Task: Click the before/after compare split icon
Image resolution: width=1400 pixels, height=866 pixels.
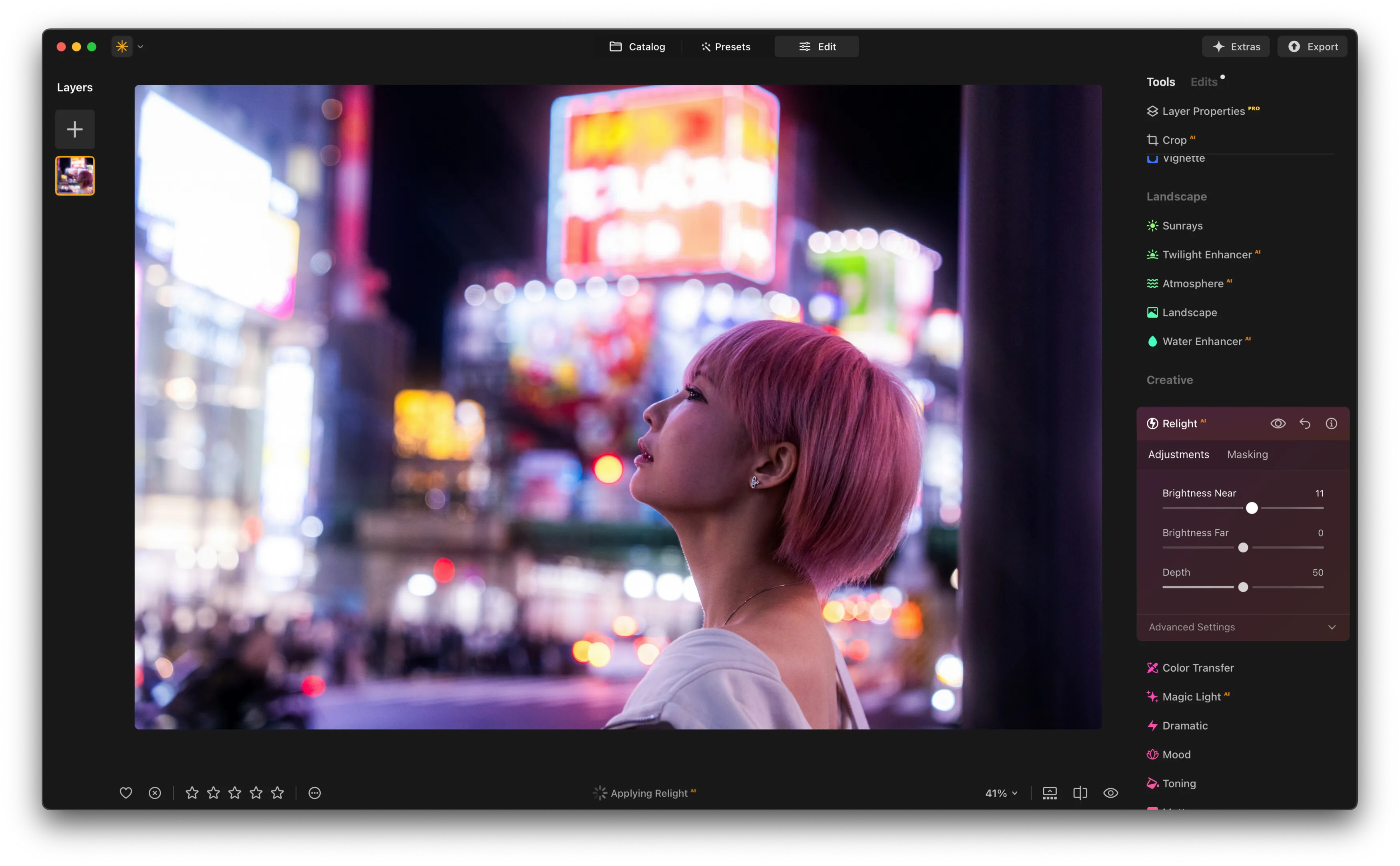Action: coord(1080,793)
